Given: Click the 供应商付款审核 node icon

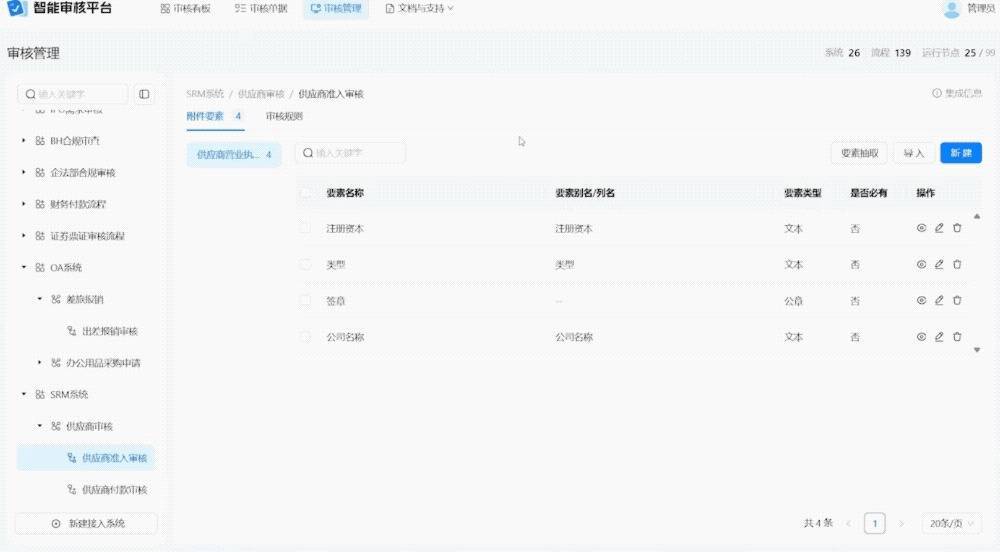Looking at the screenshot, I should (71, 490).
